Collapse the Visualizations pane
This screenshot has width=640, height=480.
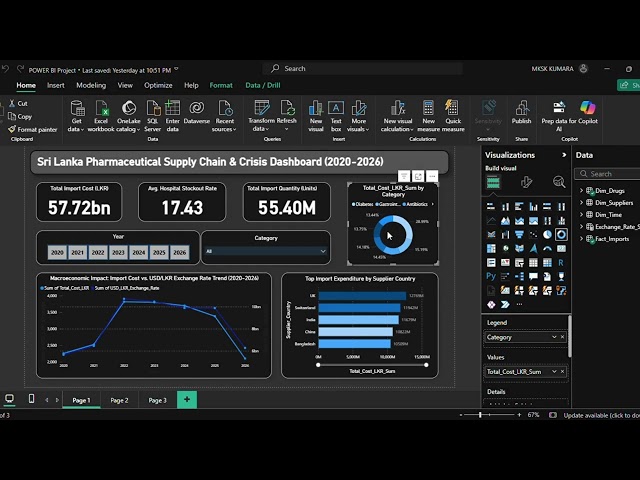click(564, 155)
